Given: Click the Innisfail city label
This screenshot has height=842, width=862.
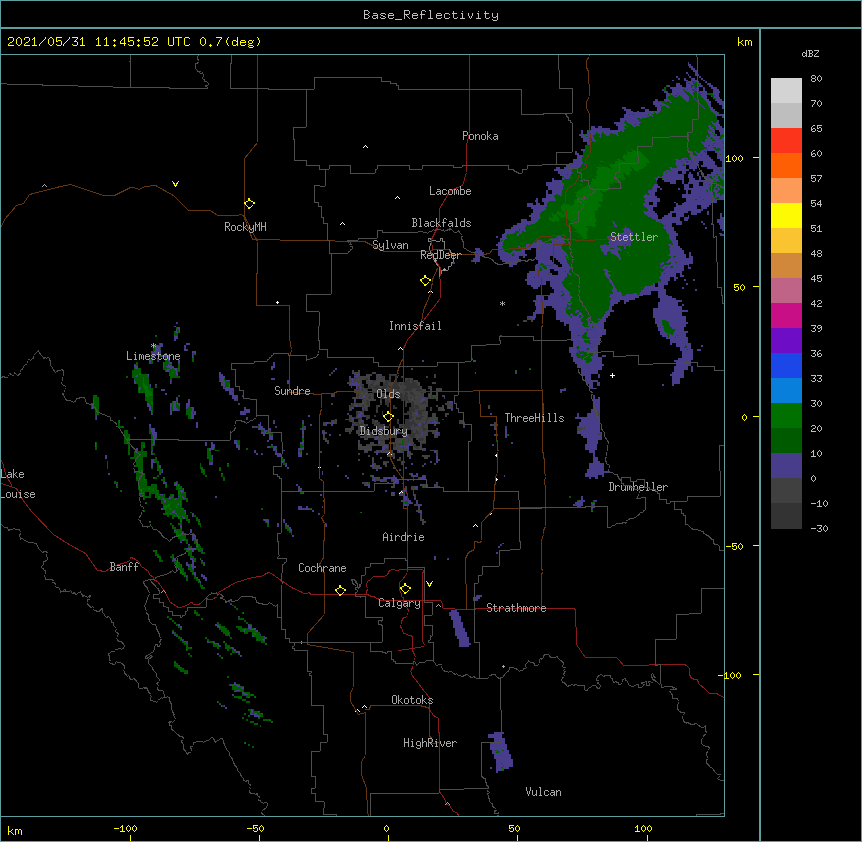Looking at the screenshot, I should (415, 326).
